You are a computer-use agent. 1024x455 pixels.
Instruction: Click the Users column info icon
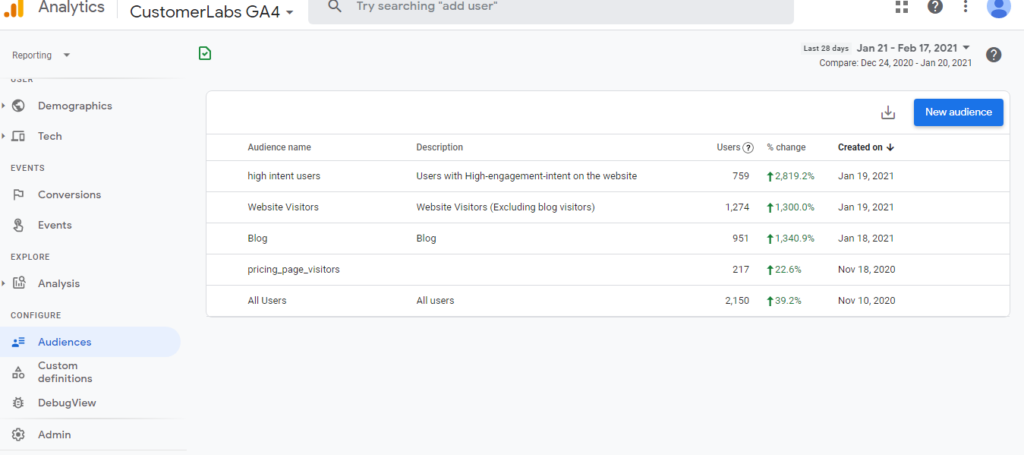coord(748,148)
